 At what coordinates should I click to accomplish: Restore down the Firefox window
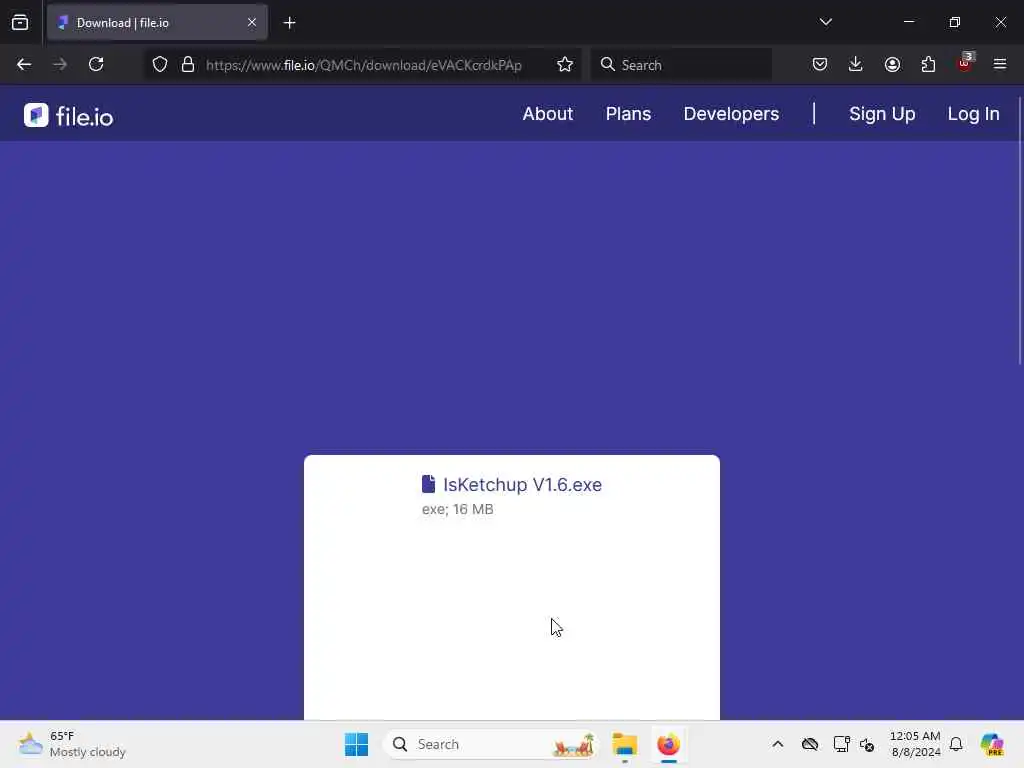955,22
